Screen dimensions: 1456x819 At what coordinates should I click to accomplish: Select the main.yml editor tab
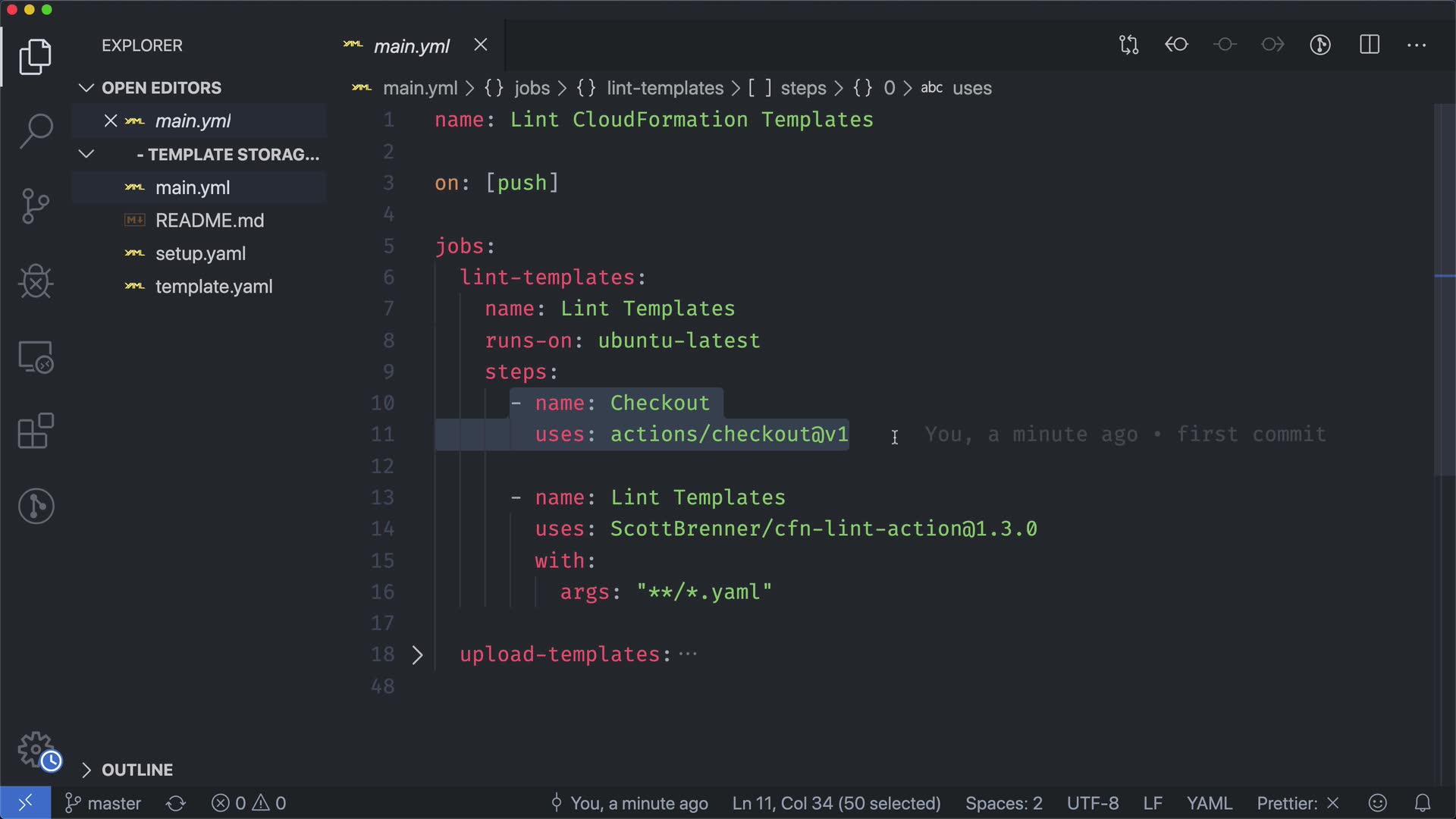pyautogui.click(x=412, y=46)
